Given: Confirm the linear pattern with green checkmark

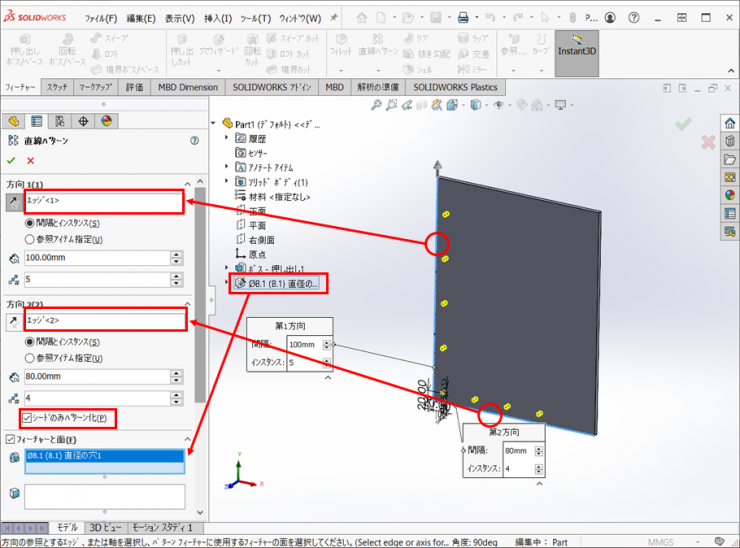Looking at the screenshot, I should 11,160.
